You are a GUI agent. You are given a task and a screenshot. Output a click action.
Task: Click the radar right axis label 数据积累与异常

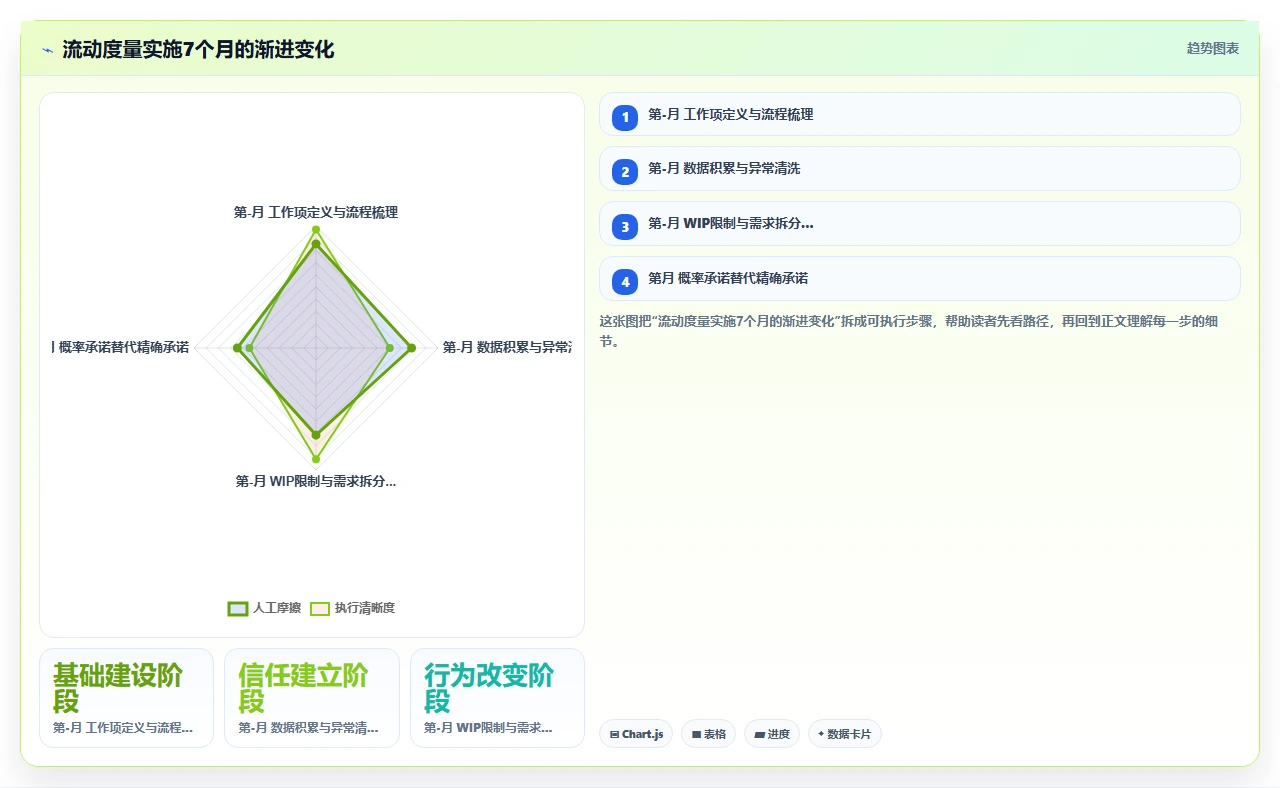[x=507, y=347]
